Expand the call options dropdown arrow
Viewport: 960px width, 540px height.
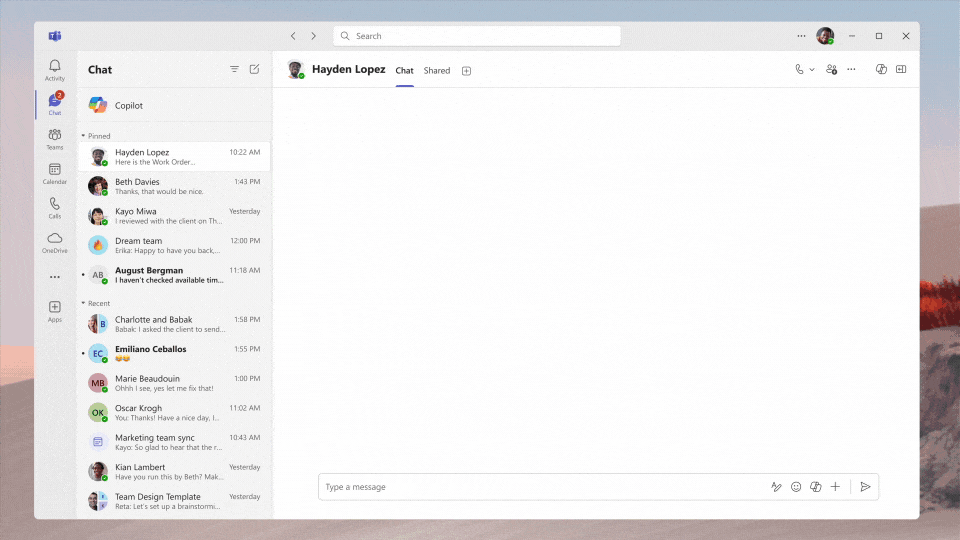click(x=812, y=70)
